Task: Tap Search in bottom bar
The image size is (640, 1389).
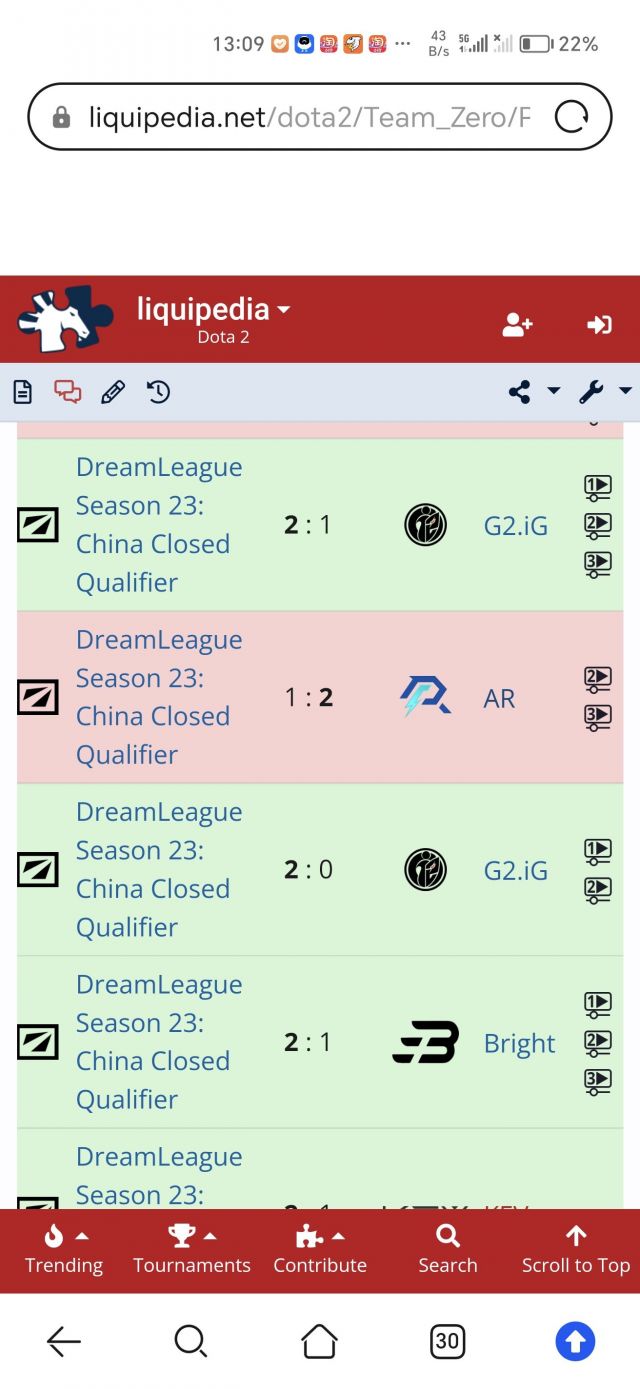Action: [x=448, y=1250]
